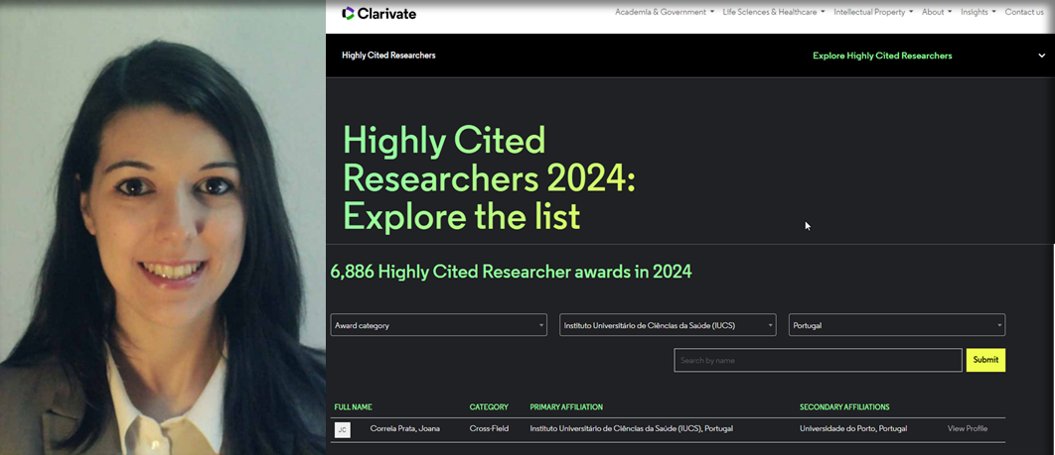Open the Portugal country dropdown
1055x455 pixels.
897,325
